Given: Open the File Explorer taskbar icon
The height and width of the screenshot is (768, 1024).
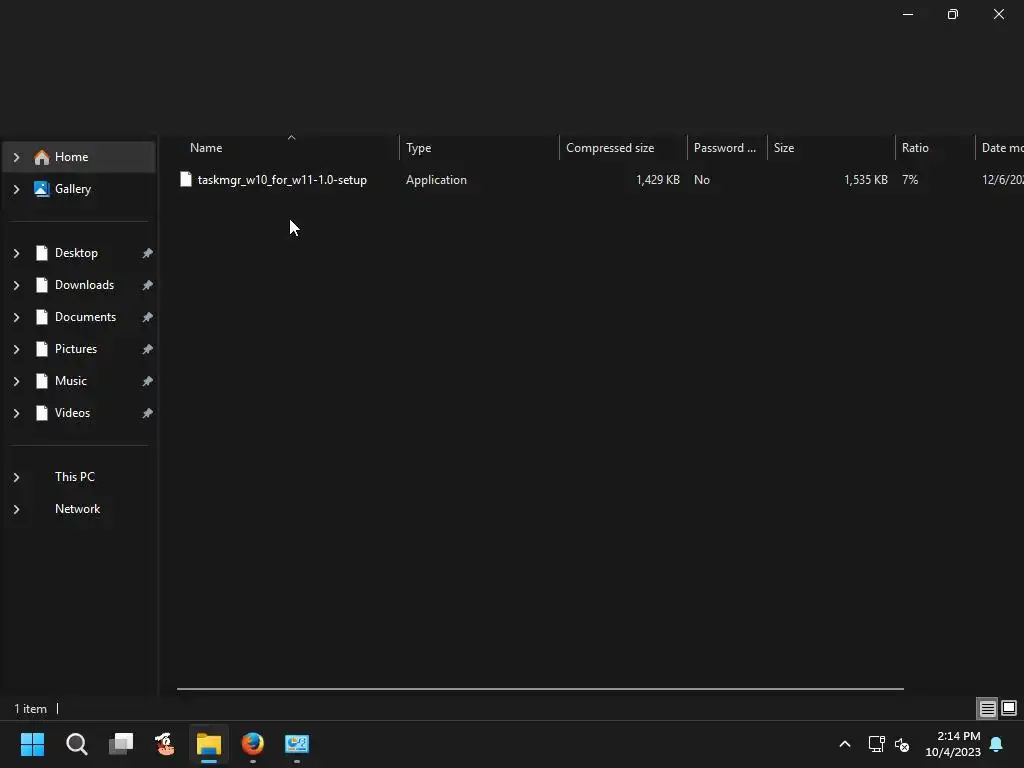Looking at the screenshot, I should (209, 744).
